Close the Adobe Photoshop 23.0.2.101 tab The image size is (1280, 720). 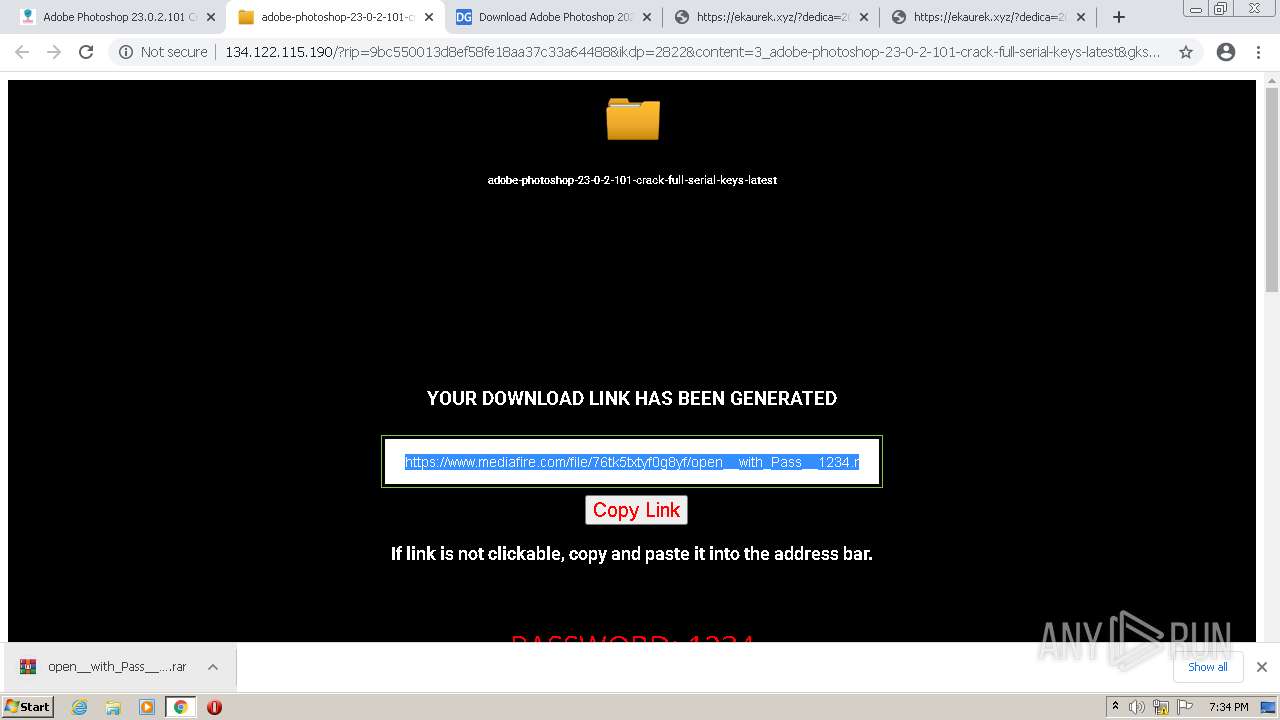coord(211,17)
